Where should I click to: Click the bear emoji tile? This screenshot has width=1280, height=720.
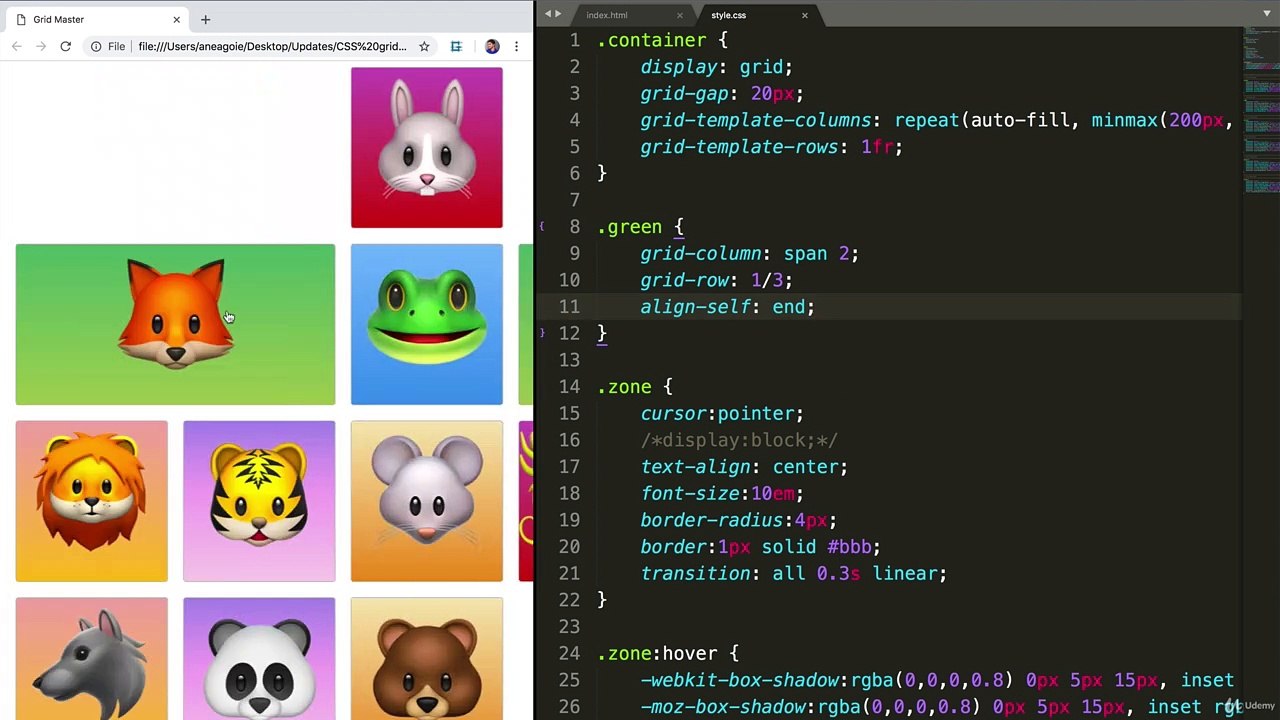427,659
